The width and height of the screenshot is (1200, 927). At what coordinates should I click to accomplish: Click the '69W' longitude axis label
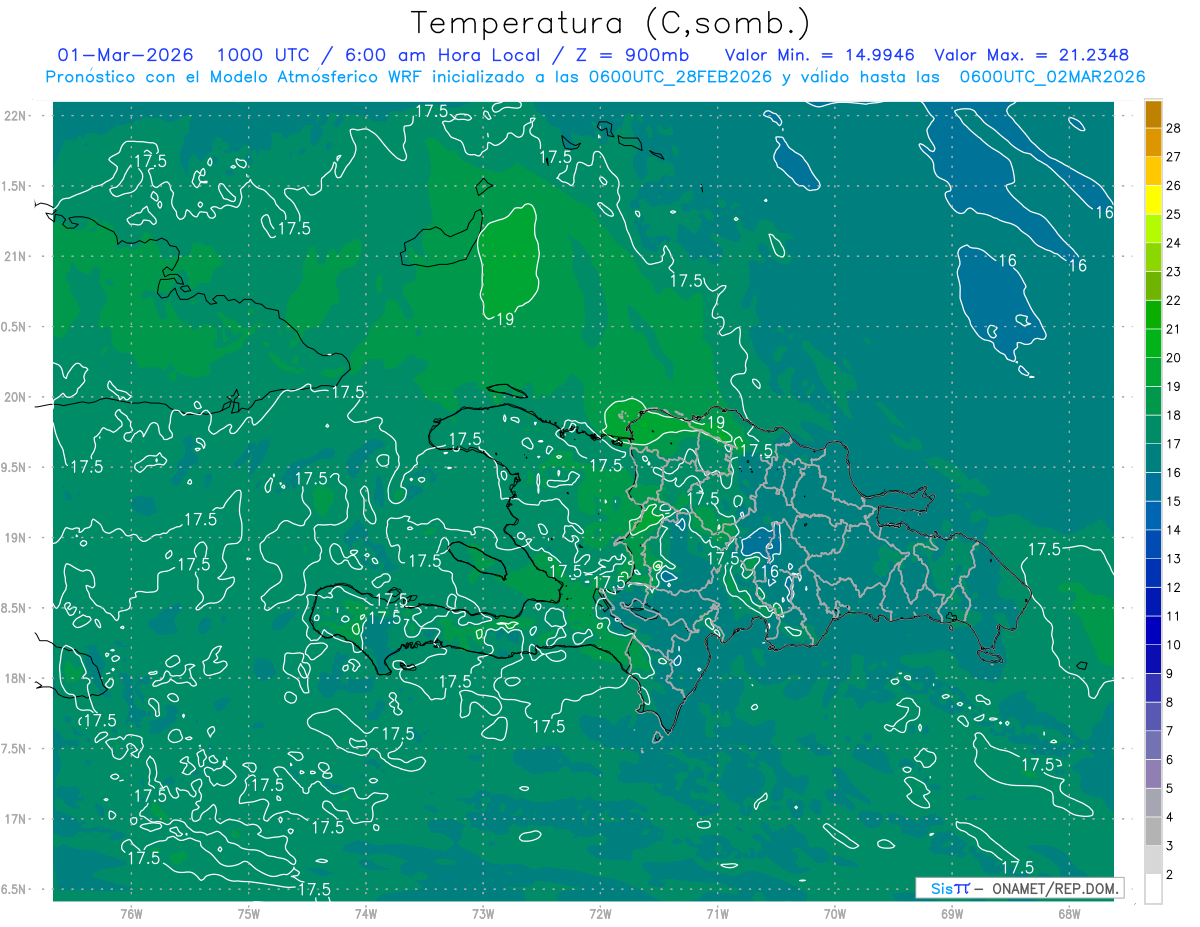point(951,914)
